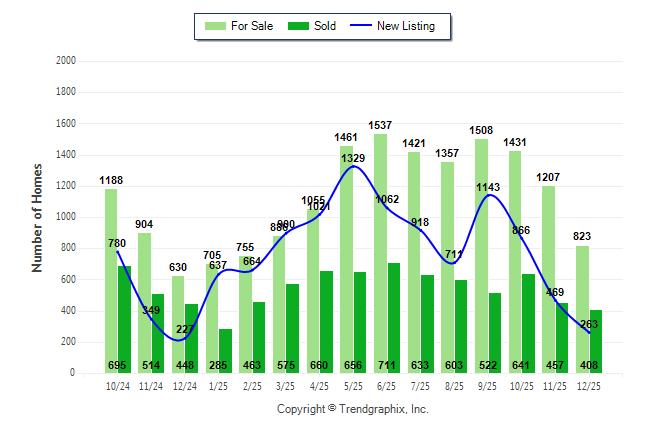Click the 9/25 For Sale bar labeled 1508

click(x=481, y=250)
